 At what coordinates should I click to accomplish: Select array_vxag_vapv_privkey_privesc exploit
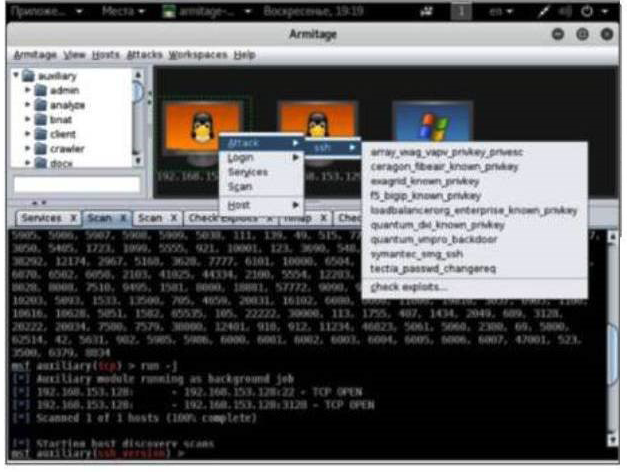point(474,152)
